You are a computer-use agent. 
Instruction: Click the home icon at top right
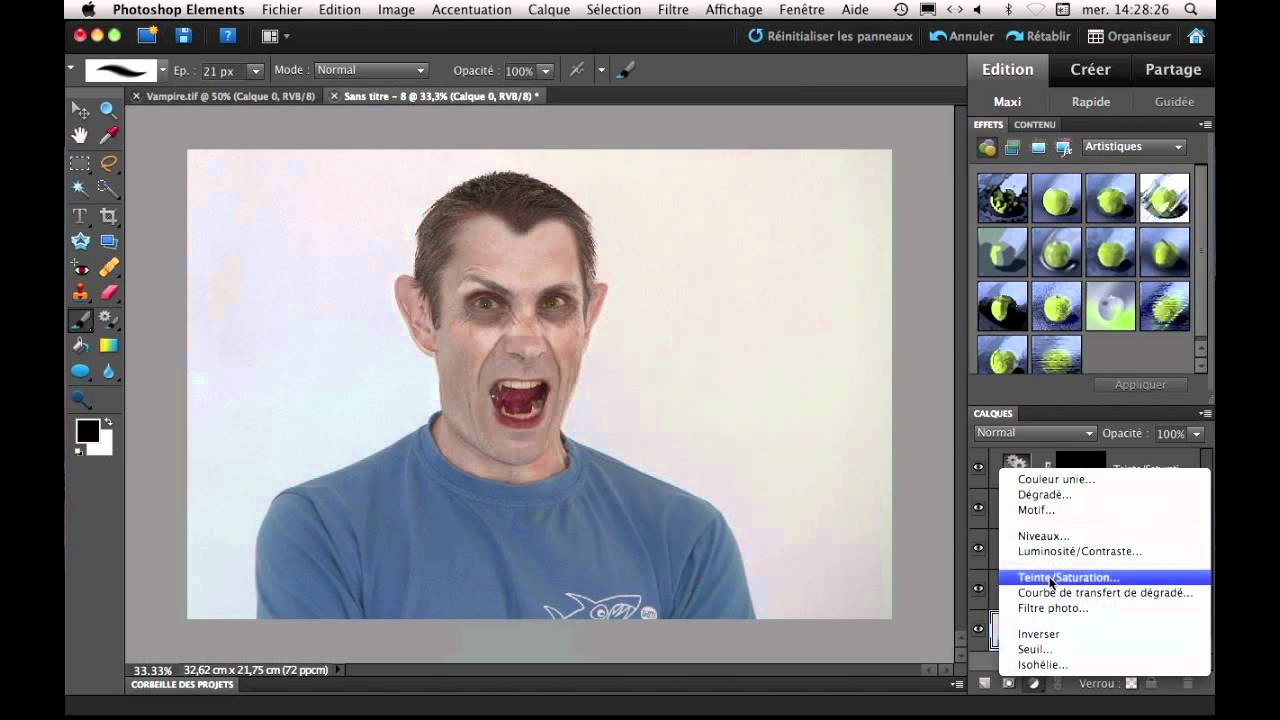(1196, 36)
